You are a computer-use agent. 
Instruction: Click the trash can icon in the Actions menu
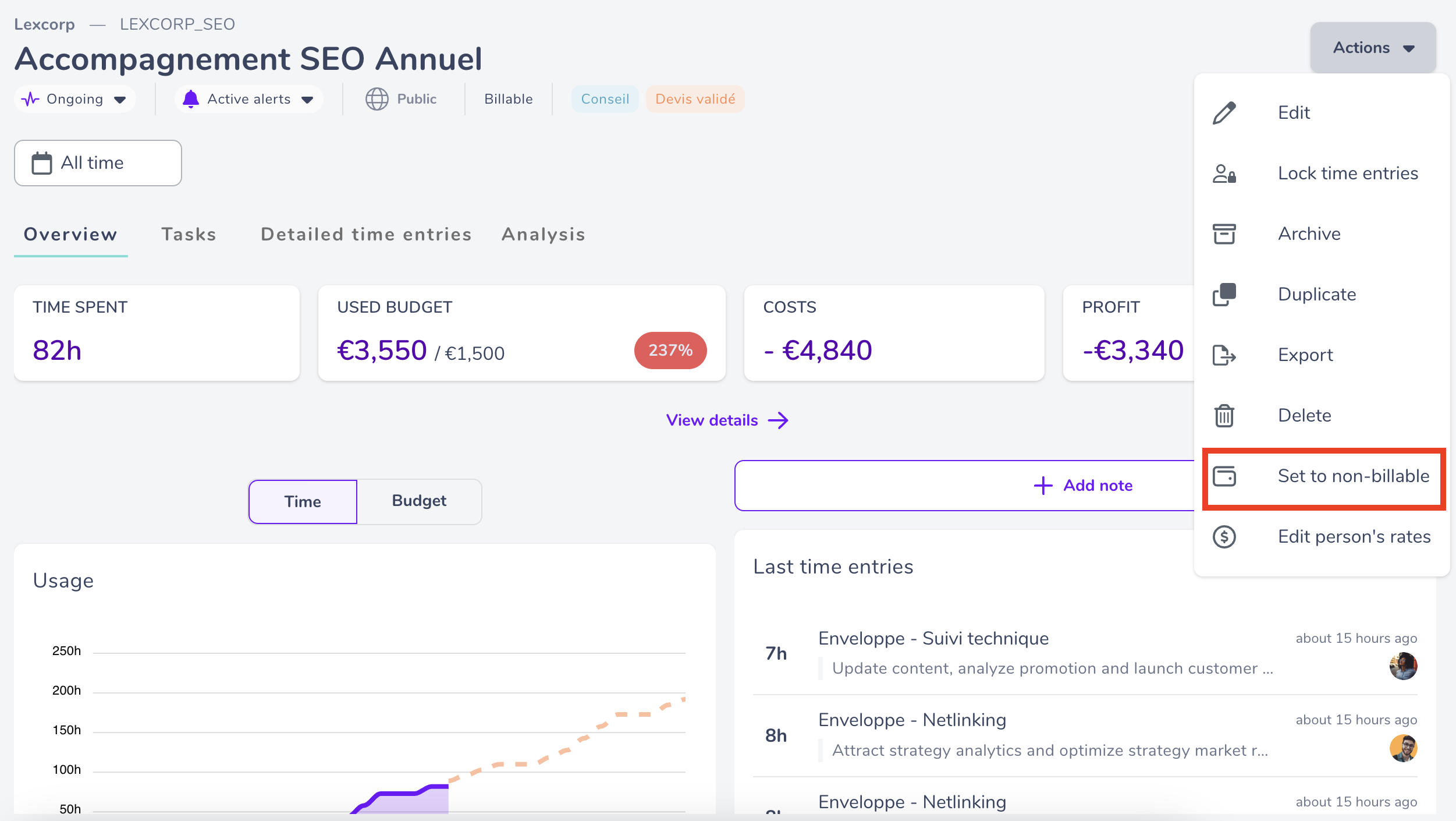[1224, 416]
